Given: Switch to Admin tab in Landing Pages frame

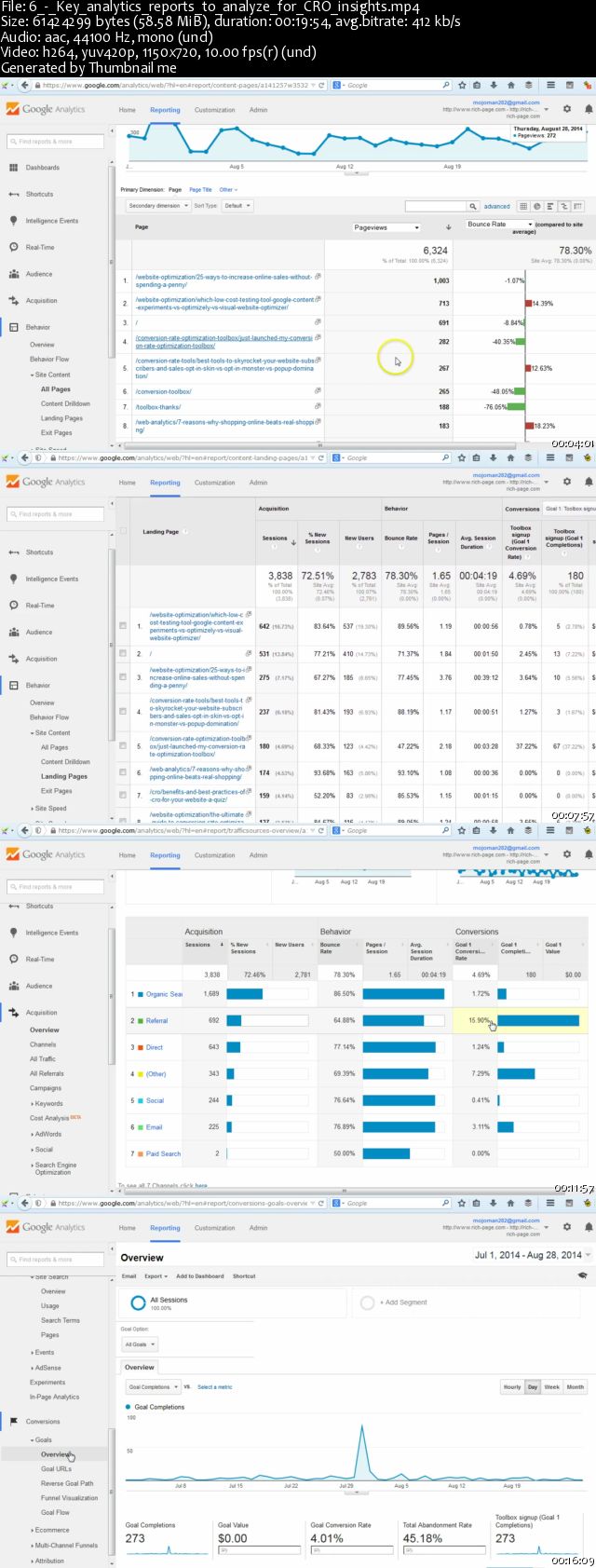Looking at the screenshot, I should (x=258, y=483).
